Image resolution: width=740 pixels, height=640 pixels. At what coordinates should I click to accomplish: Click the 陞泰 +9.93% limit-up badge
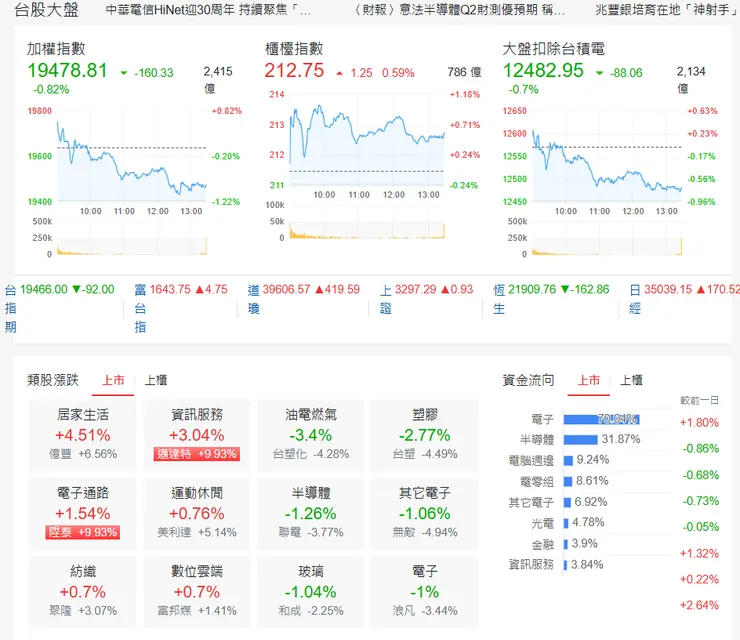click(83, 532)
